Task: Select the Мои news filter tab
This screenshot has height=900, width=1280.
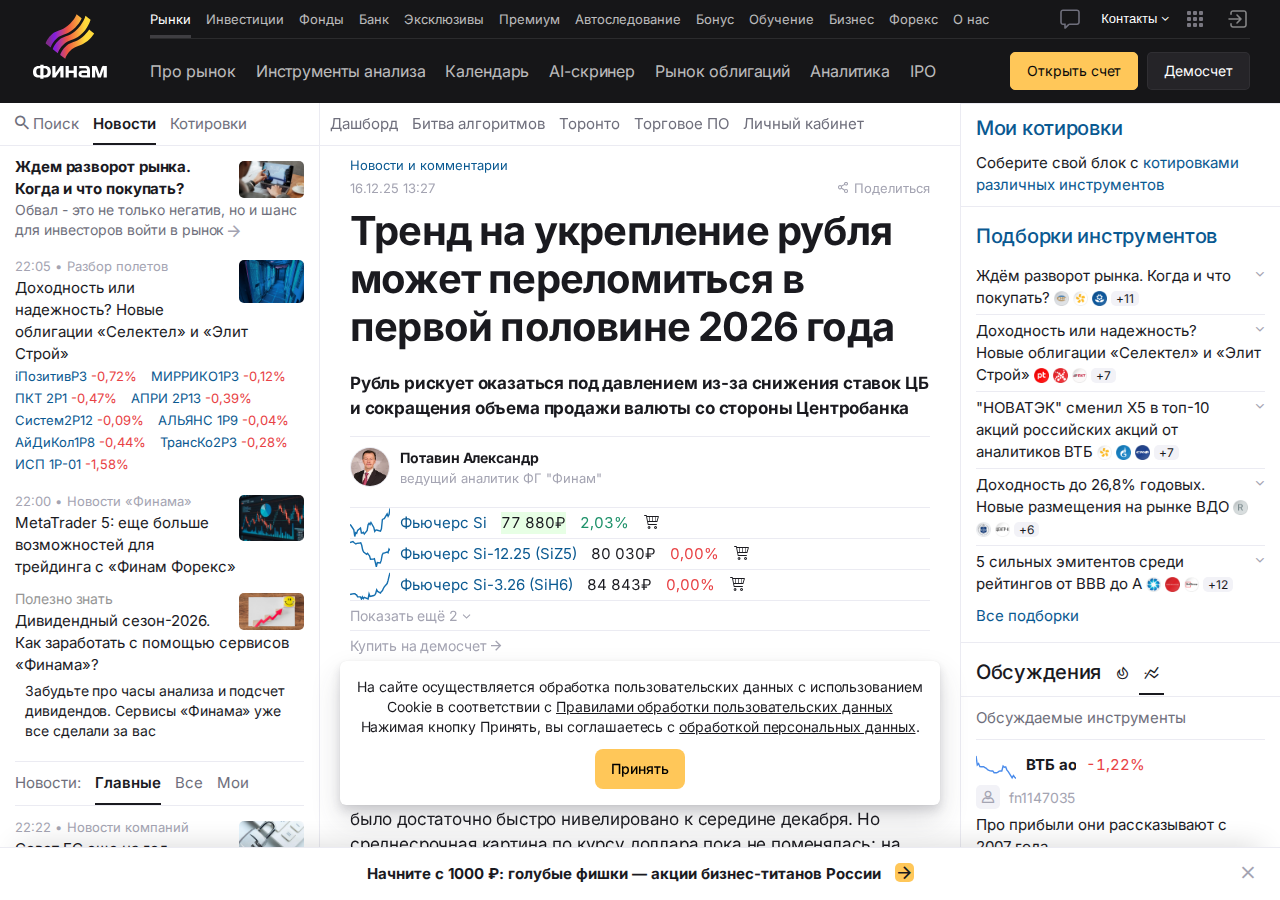Action: coord(233,783)
